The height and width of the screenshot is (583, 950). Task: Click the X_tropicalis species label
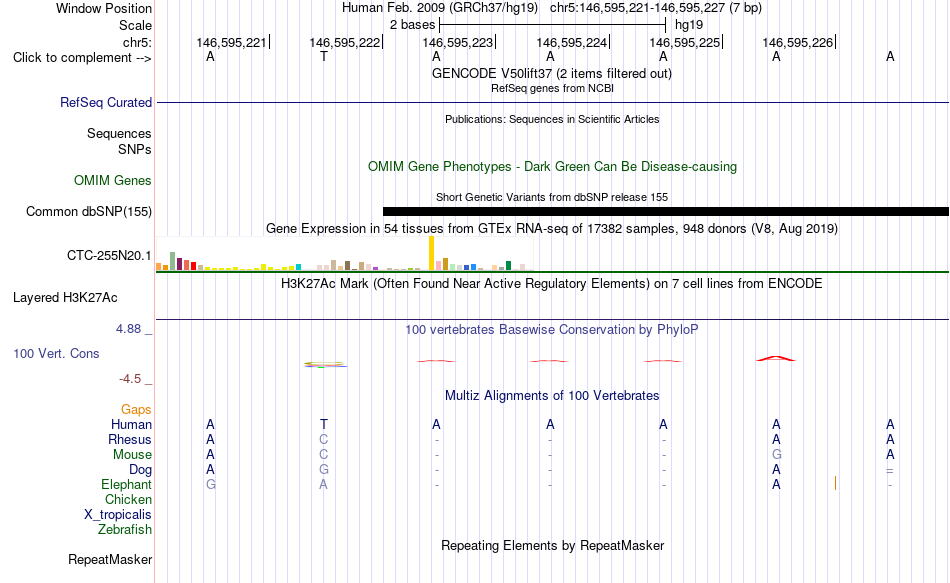pyautogui.click(x=118, y=515)
